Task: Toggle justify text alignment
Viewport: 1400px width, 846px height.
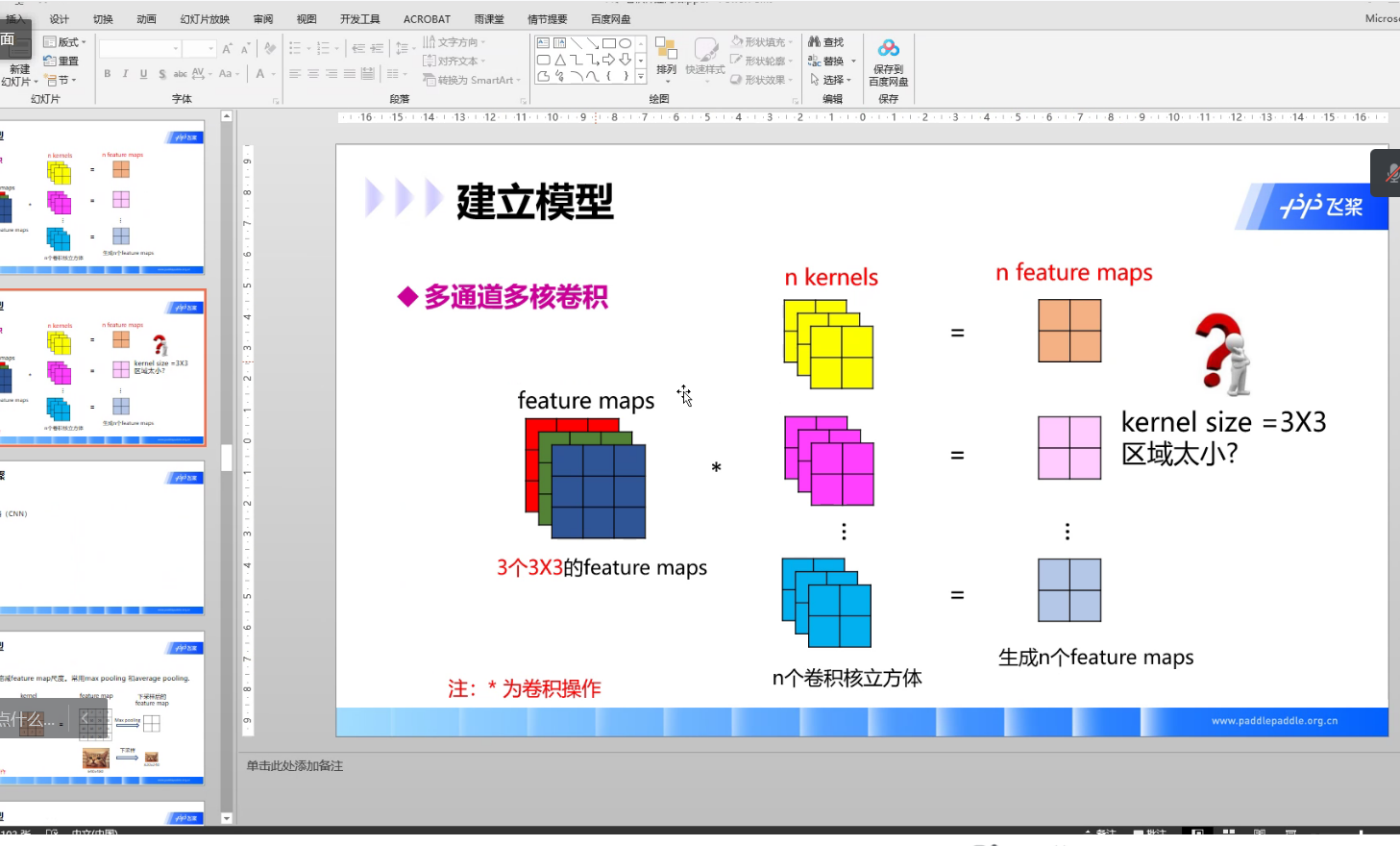Action: click(x=349, y=74)
